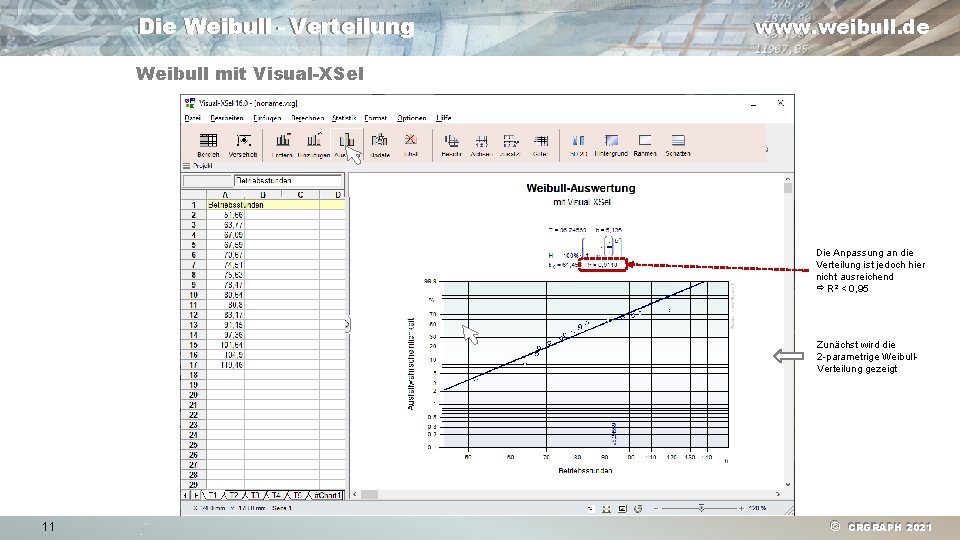Switch to the Chart1 sheet tab

[327, 495]
